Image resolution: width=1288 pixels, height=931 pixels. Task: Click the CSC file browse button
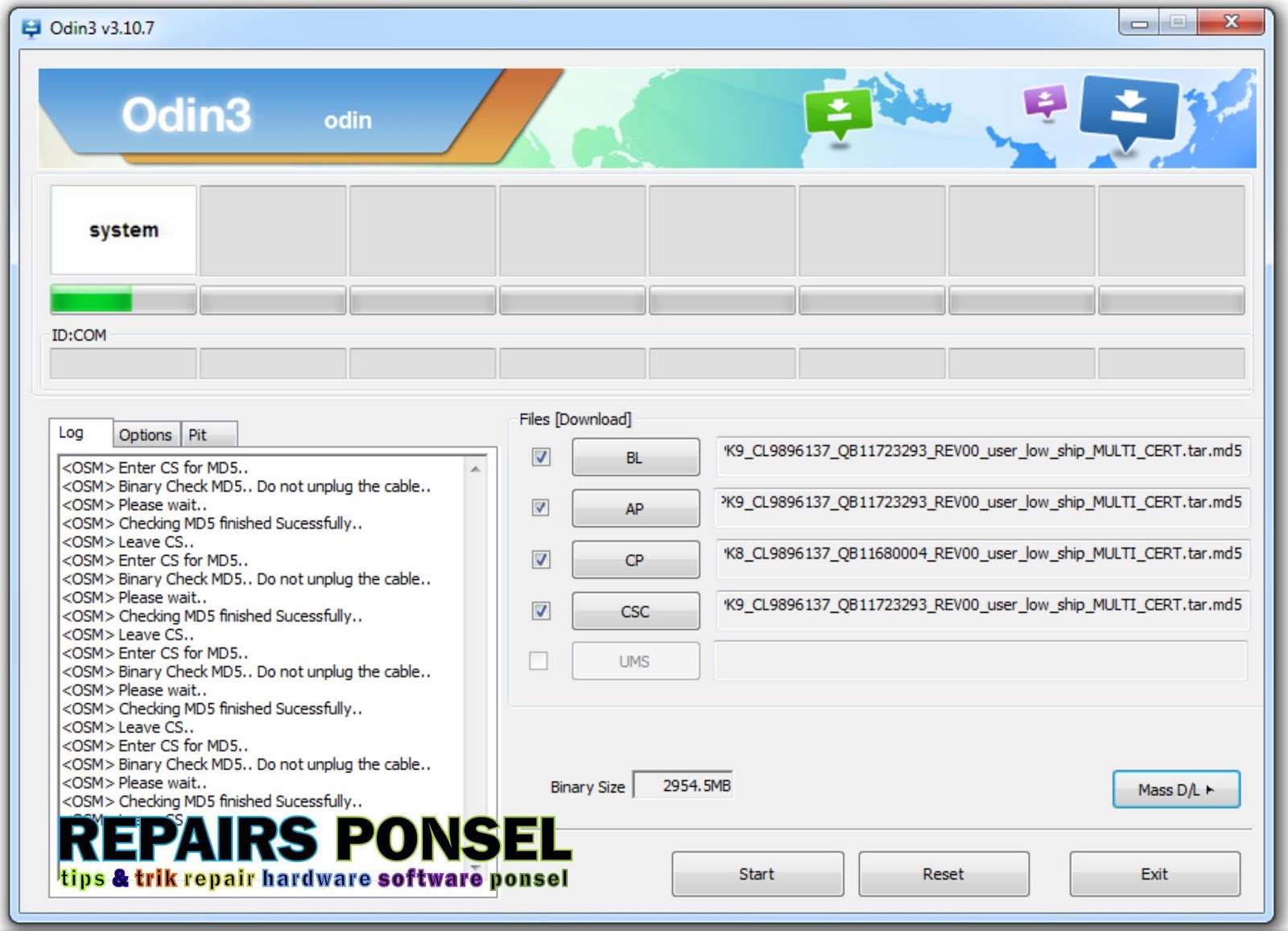(x=635, y=611)
